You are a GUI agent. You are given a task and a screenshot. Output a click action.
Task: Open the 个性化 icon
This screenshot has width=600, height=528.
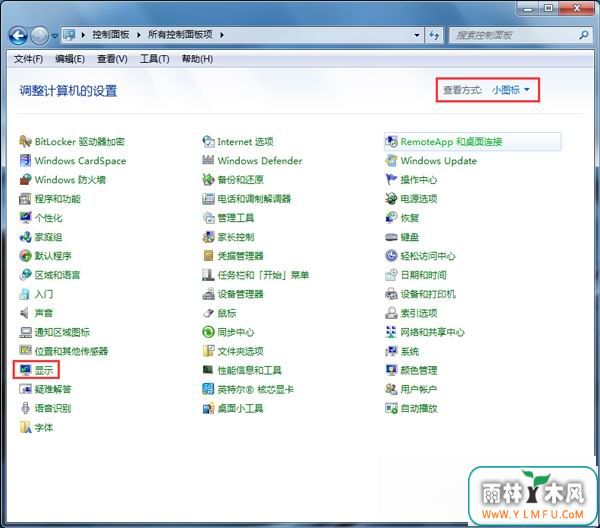pos(25,218)
